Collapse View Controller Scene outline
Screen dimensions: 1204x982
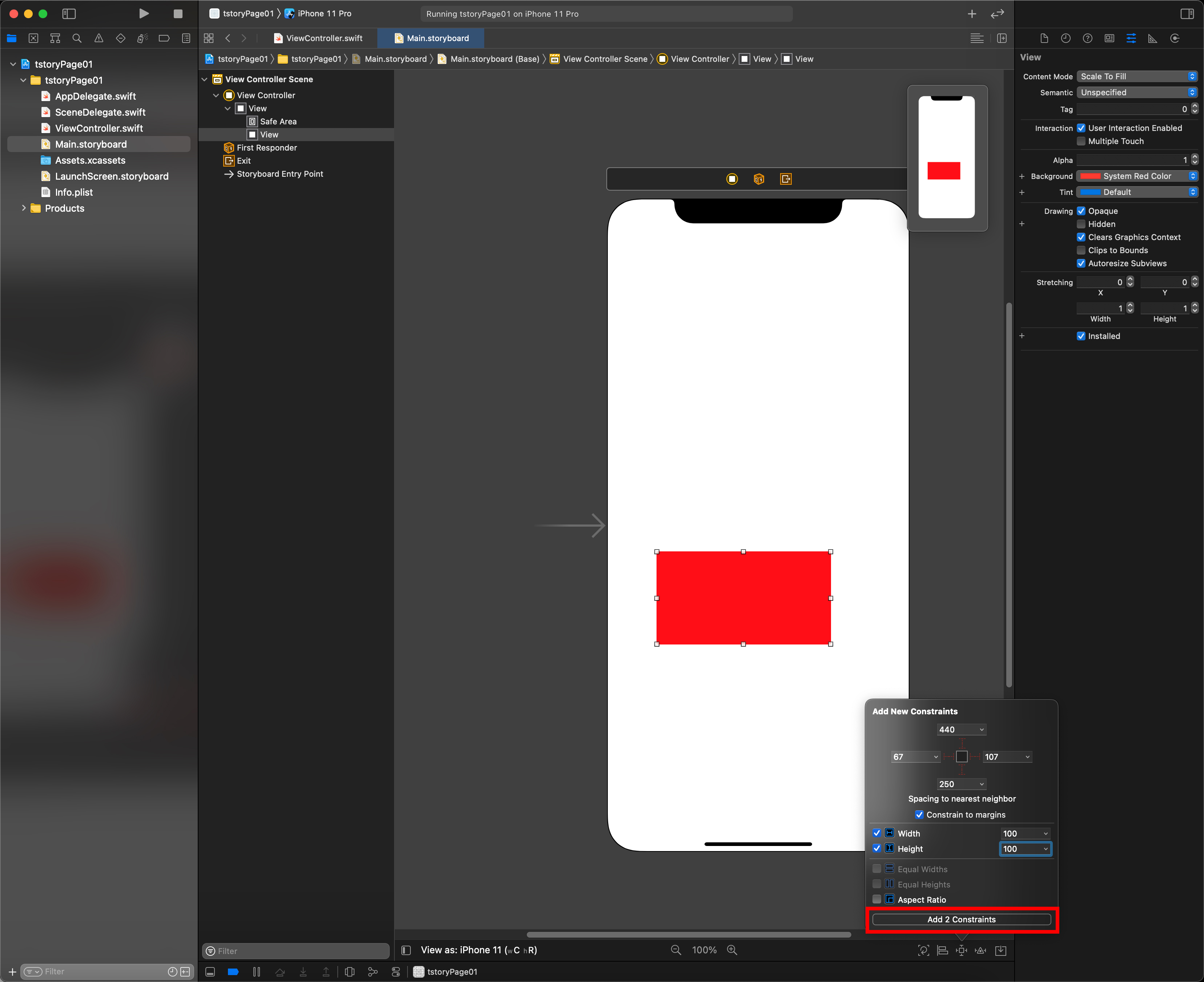[x=205, y=79]
